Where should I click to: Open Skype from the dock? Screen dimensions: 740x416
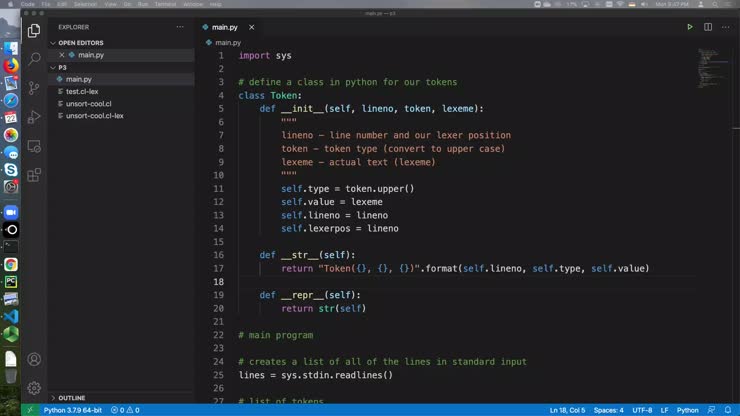[x=11, y=170]
